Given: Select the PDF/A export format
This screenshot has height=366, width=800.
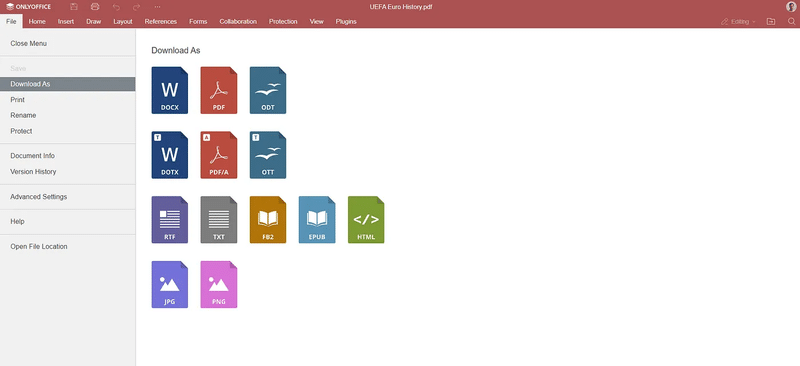Looking at the screenshot, I should (x=218, y=155).
